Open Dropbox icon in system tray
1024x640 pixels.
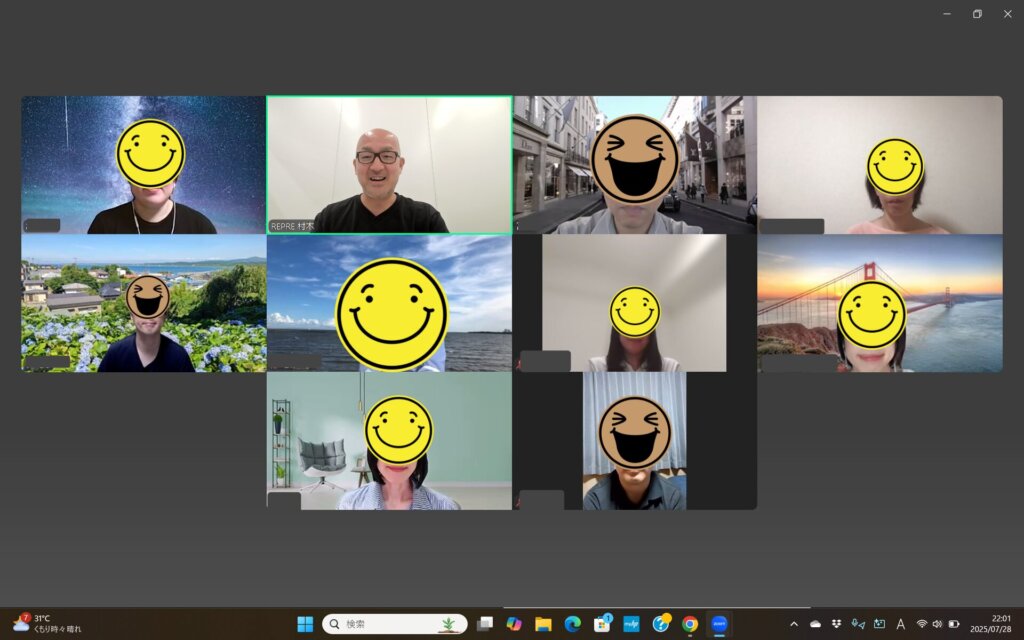837,624
